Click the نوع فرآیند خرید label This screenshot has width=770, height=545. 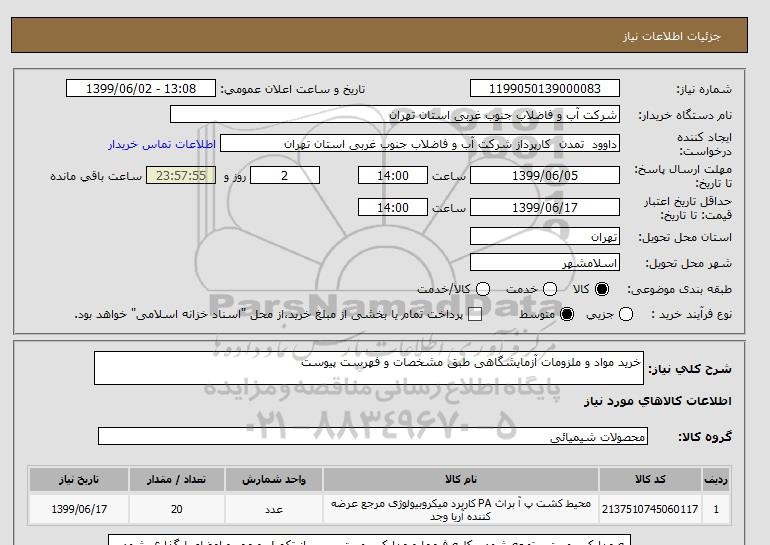691,314
